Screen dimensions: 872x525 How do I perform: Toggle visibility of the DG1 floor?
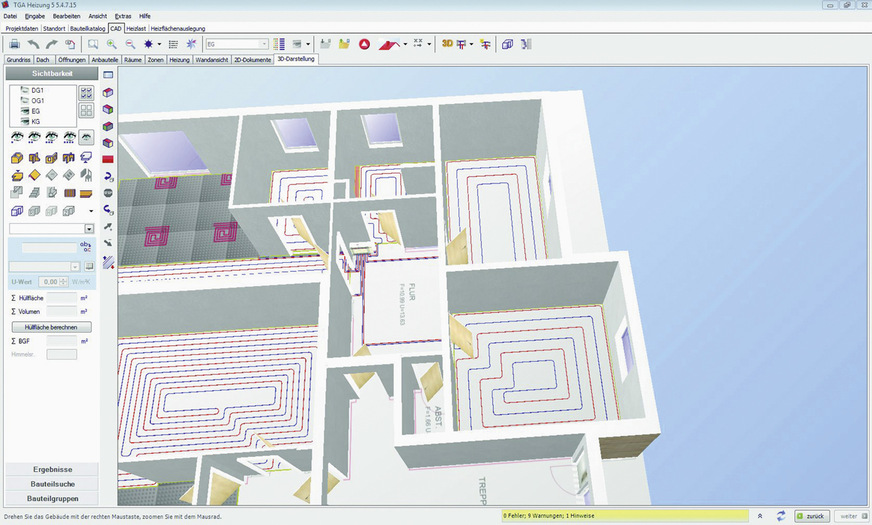click(22, 91)
